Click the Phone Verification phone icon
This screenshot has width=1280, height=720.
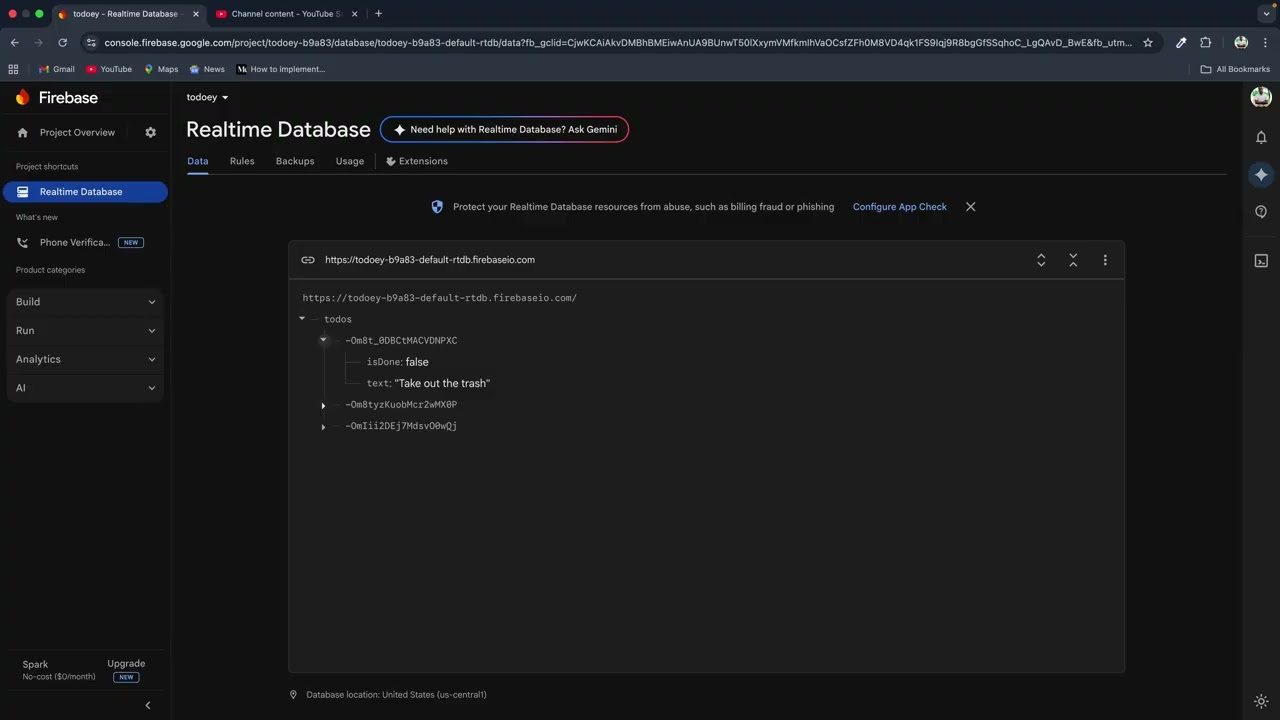click(x=23, y=242)
